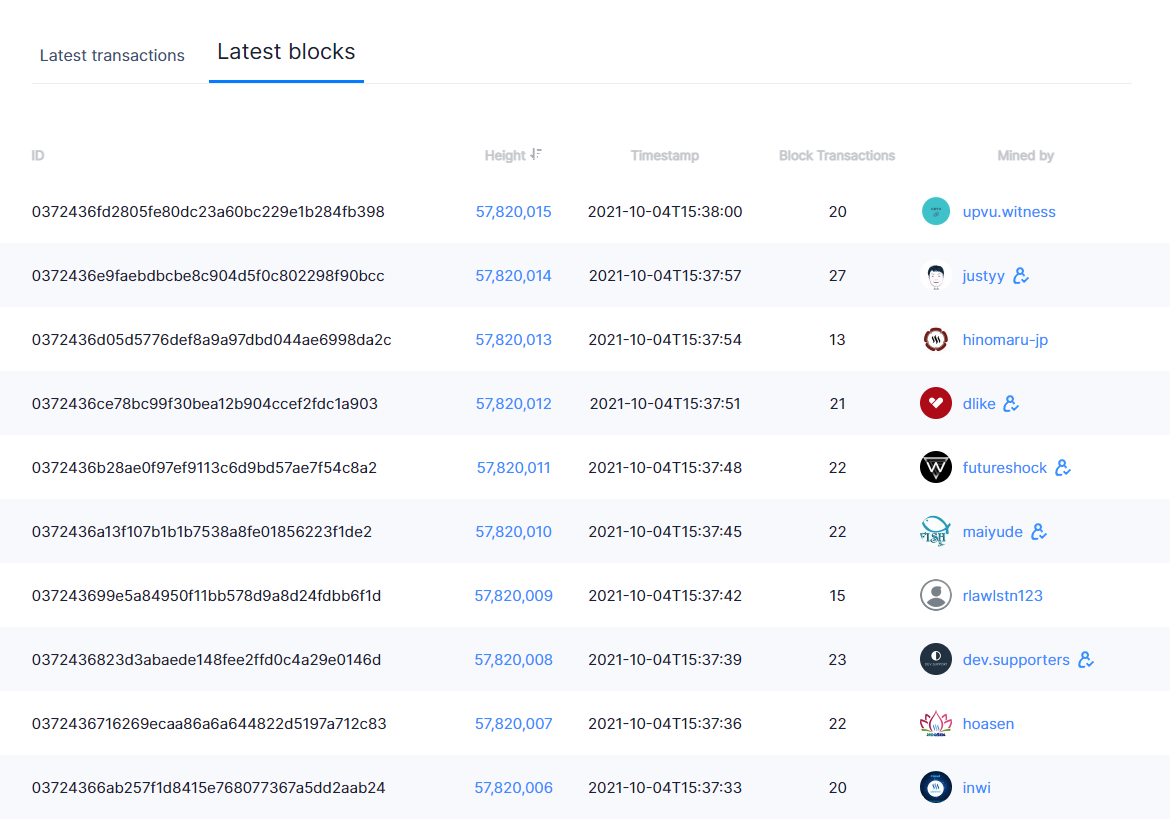Click transaction count 15 in rlawlstn123 row
The image size is (1170, 823).
click(837, 596)
